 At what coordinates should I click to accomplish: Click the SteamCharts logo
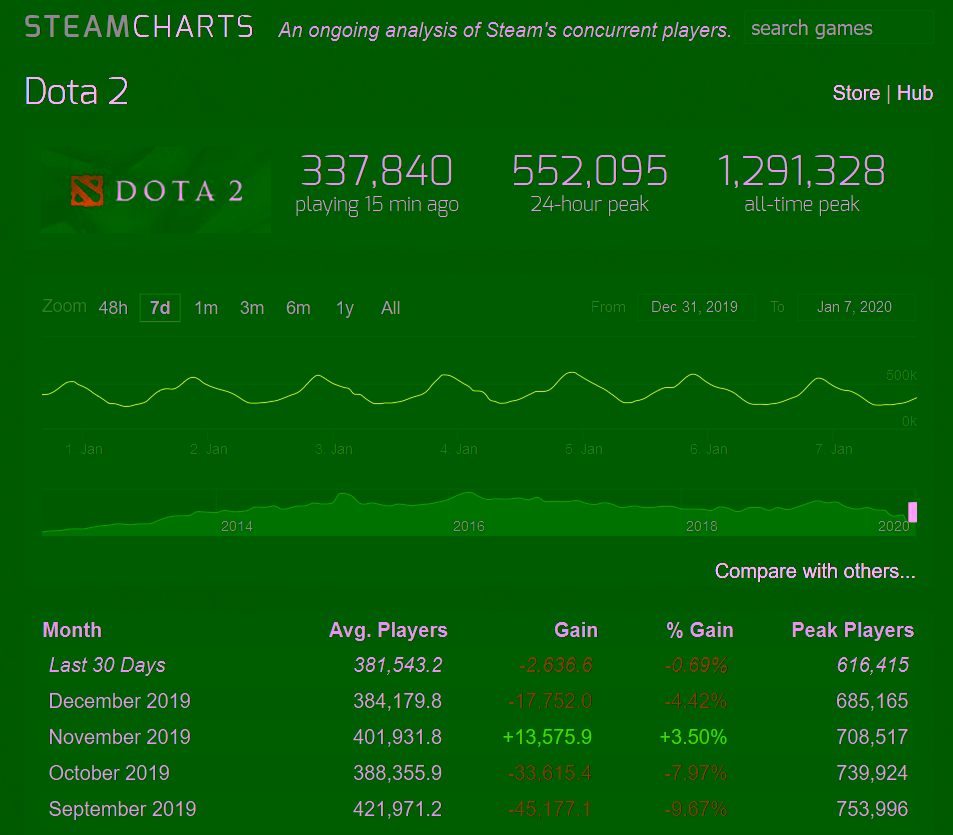(x=139, y=27)
